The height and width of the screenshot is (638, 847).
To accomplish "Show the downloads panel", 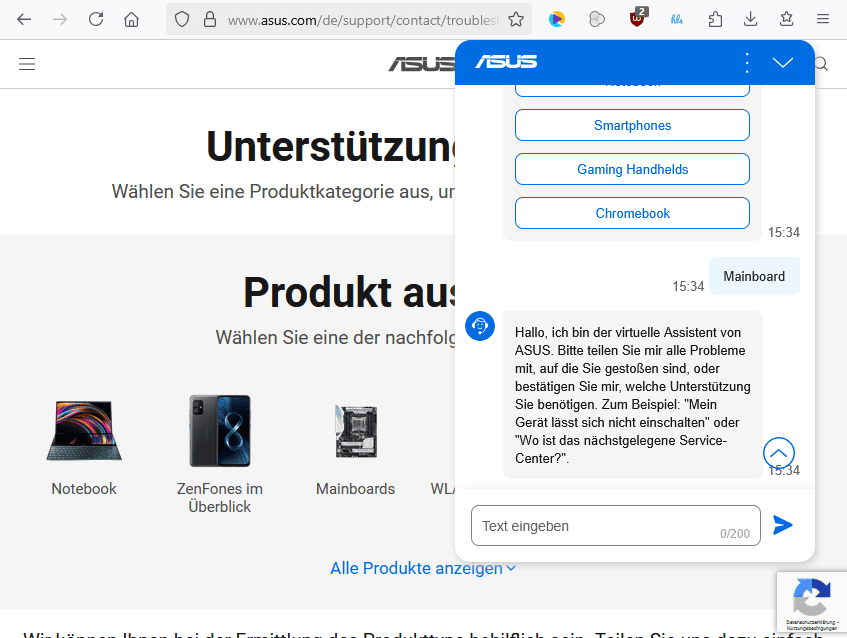I will 750,20.
